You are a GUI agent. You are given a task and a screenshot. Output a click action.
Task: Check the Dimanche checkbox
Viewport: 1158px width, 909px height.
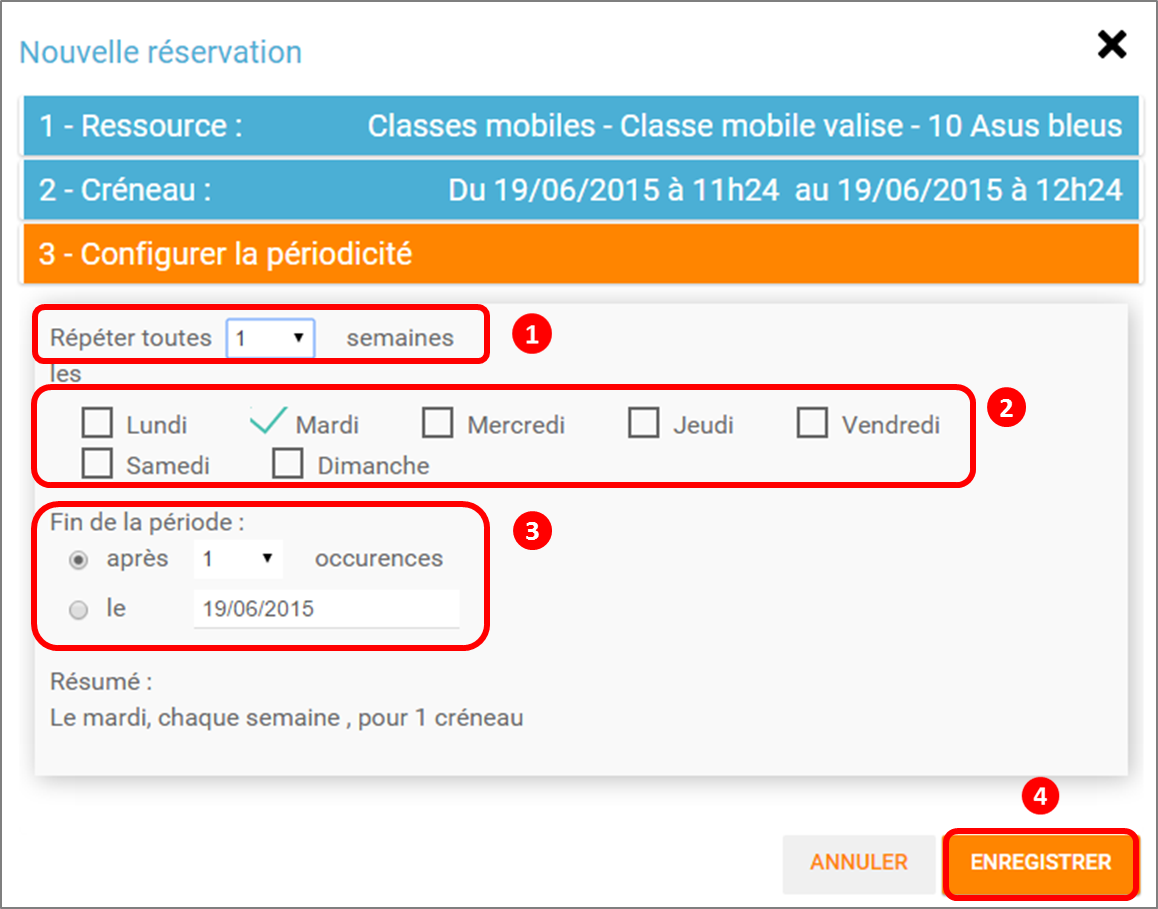[x=288, y=463]
